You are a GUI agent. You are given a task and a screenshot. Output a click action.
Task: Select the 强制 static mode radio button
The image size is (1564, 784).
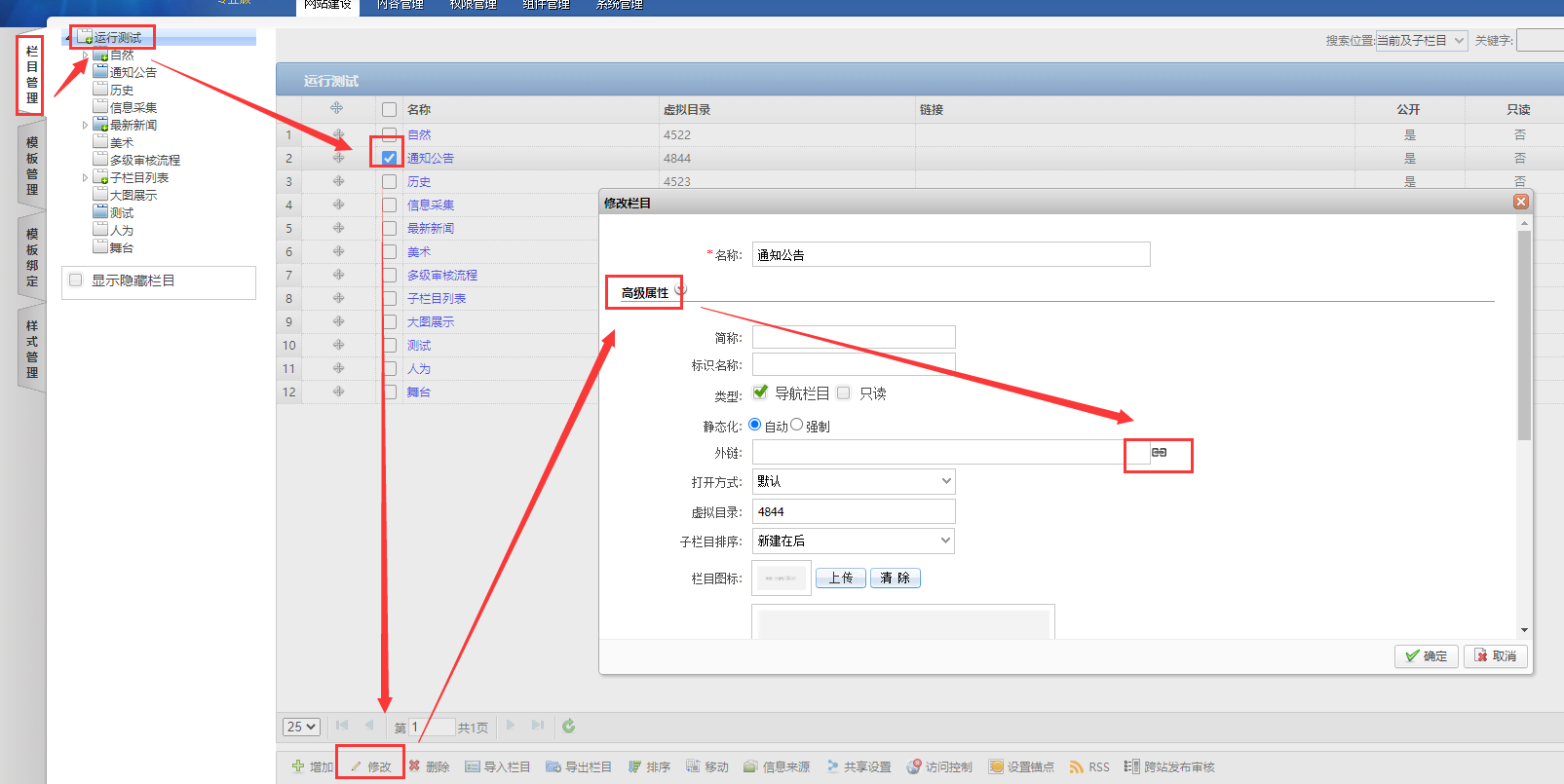(x=797, y=425)
